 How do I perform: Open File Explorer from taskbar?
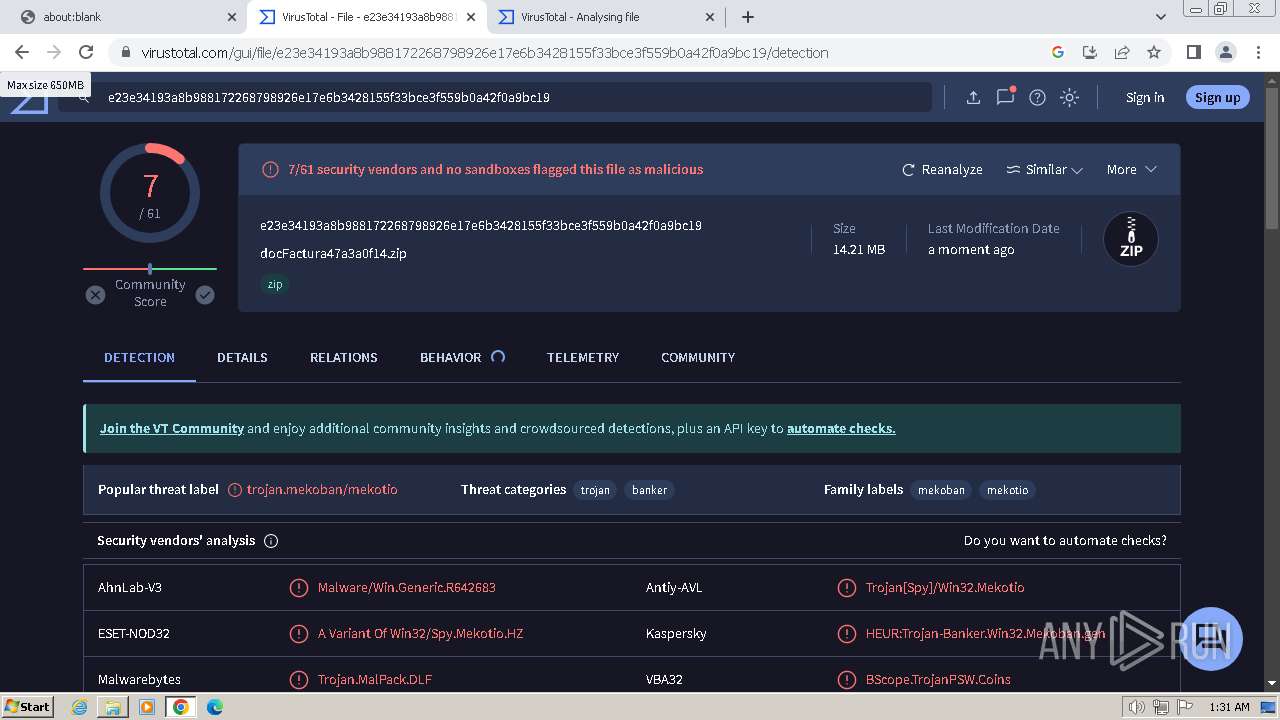pyautogui.click(x=113, y=707)
